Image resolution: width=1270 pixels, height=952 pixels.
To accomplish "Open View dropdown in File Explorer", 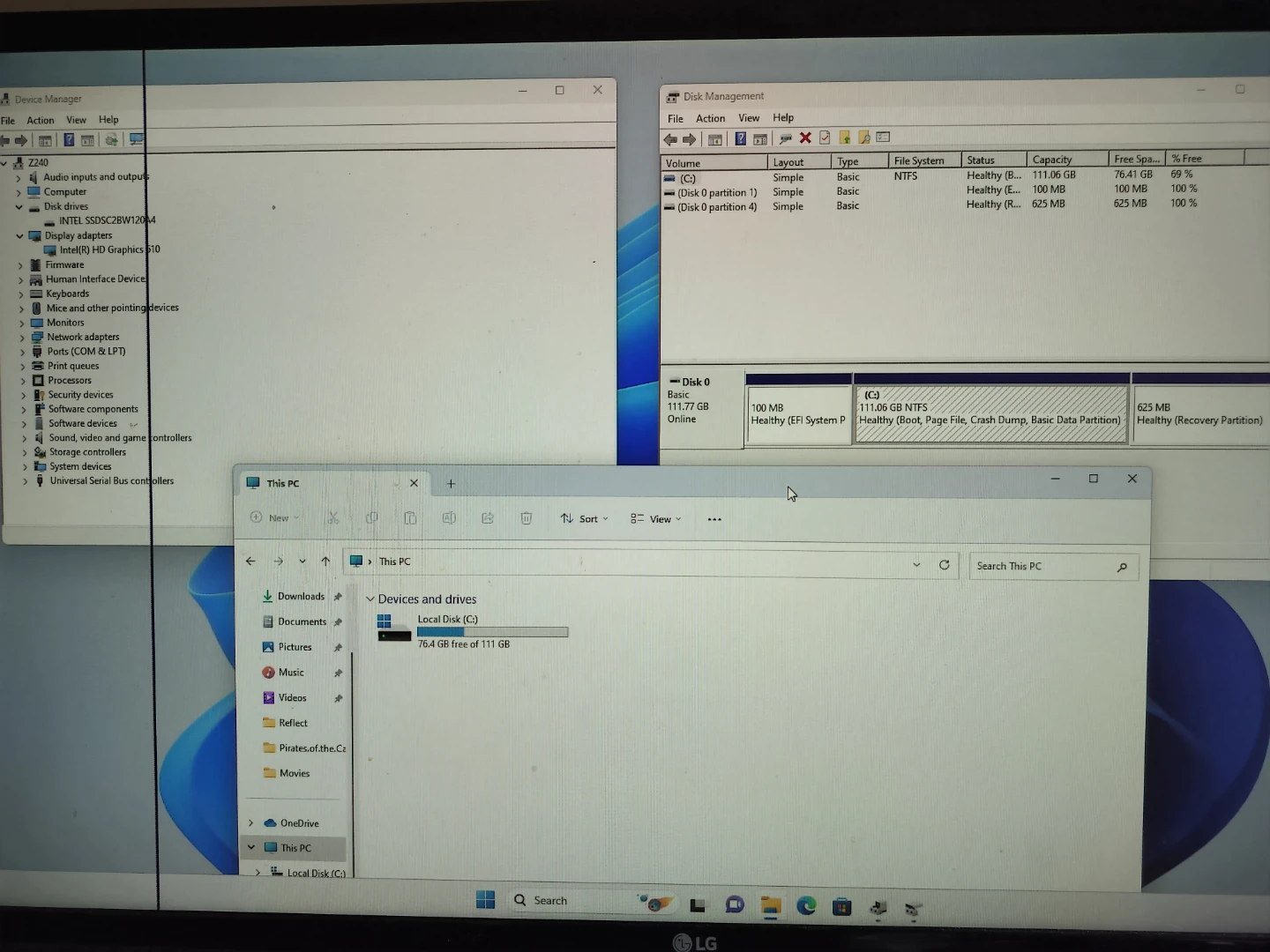I will tap(655, 519).
